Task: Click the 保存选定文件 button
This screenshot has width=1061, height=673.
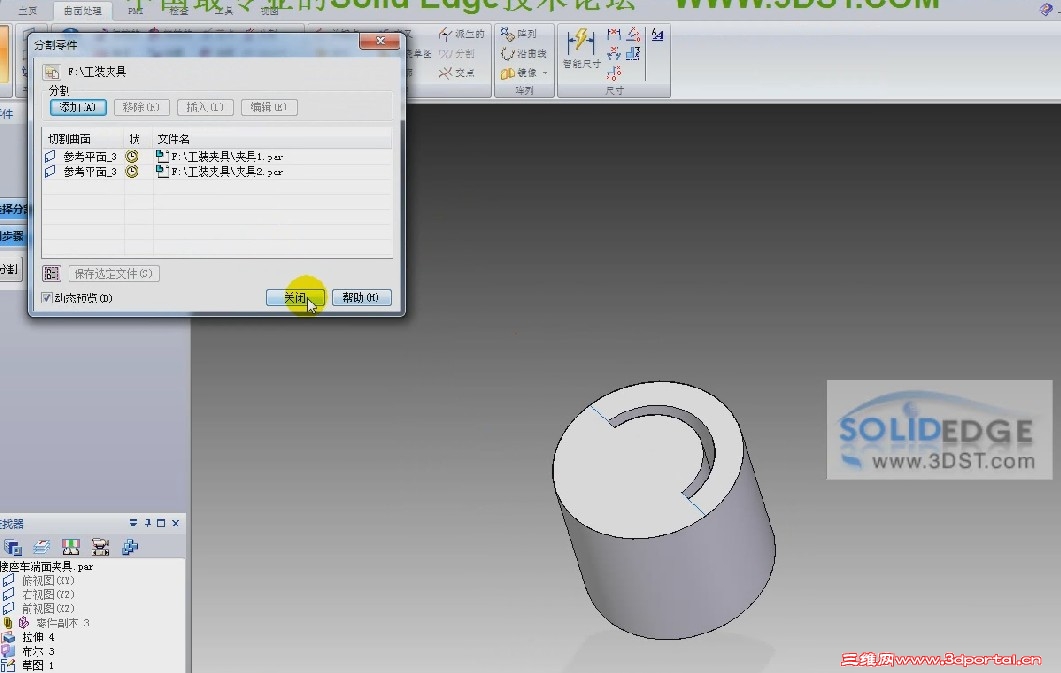Action: tap(114, 273)
